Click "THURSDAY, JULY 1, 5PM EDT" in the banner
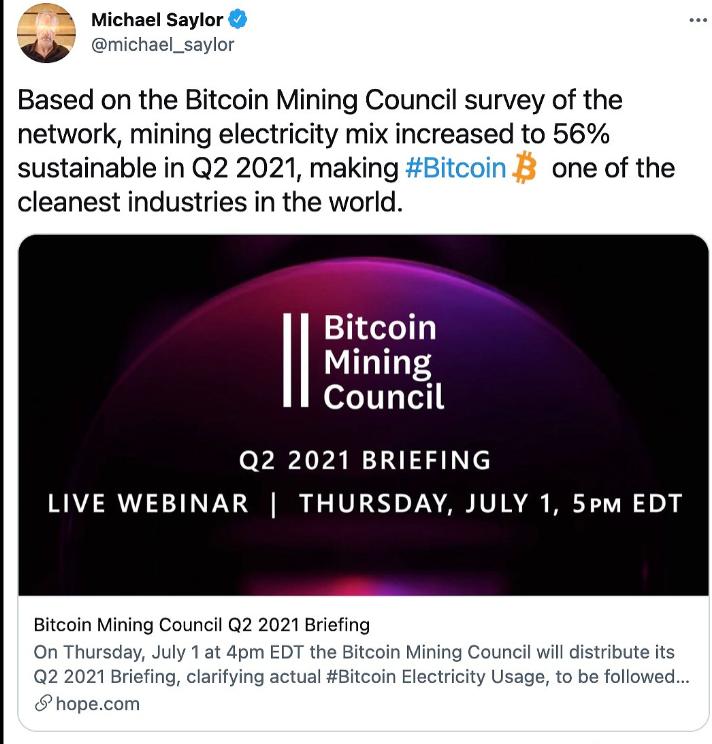Image resolution: width=712 pixels, height=744 pixels. pos(490,503)
